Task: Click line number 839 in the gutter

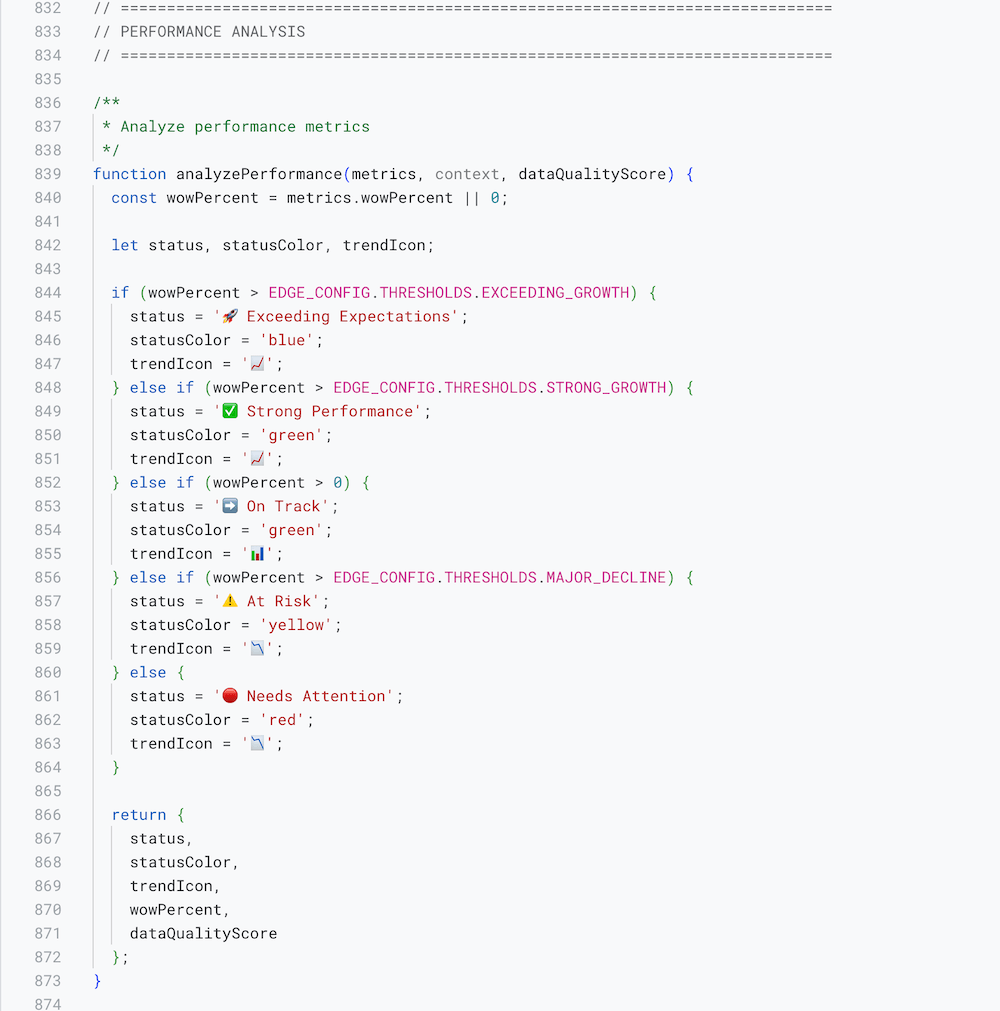Action: pyautogui.click(x=48, y=174)
